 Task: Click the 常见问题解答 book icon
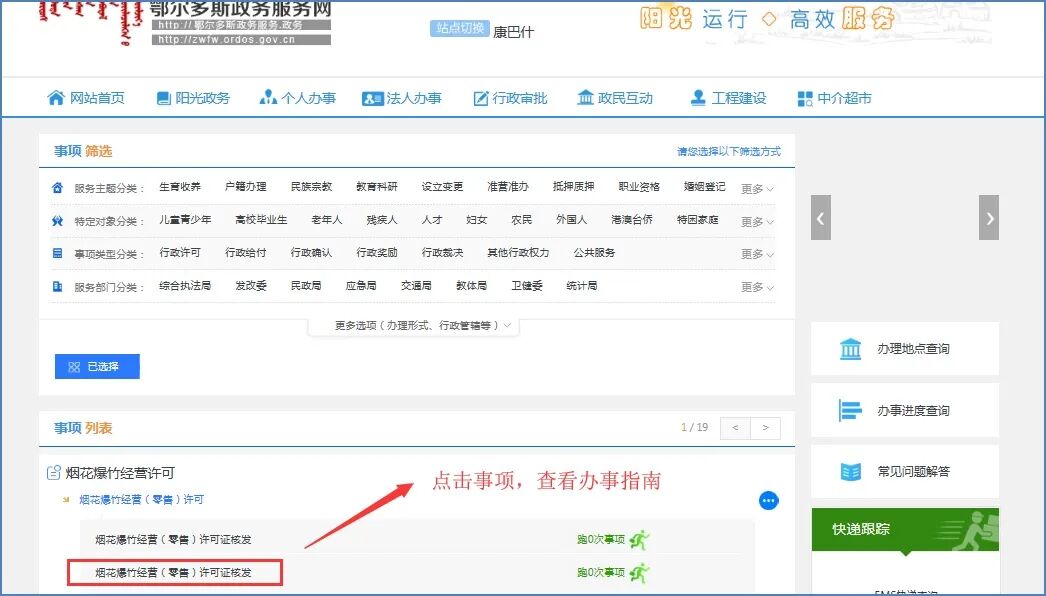pyautogui.click(x=850, y=470)
